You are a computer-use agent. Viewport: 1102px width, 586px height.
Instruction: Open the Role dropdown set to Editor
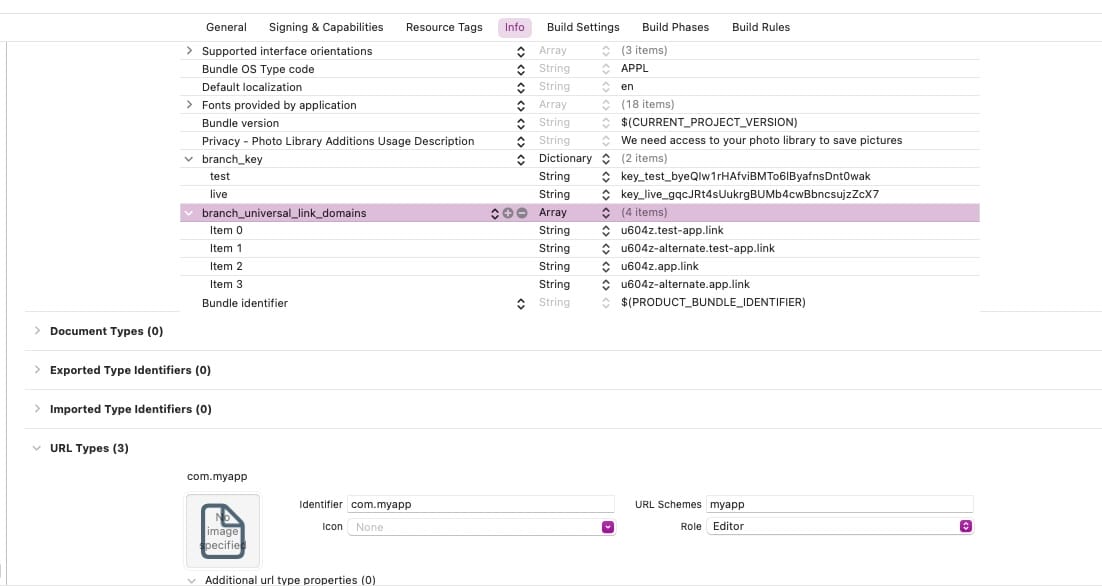[840, 526]
